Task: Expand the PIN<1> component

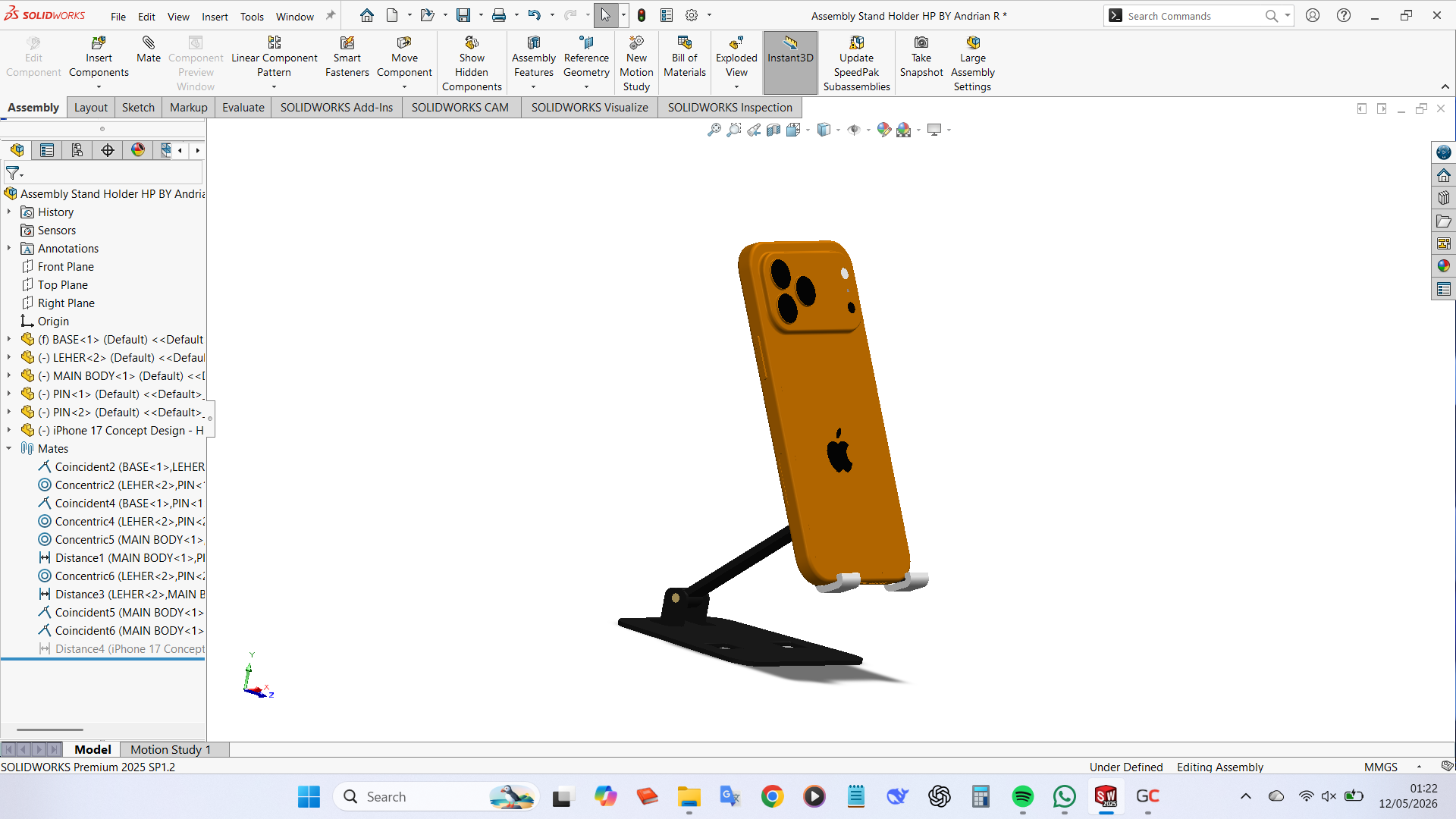Action: point(9,394)
